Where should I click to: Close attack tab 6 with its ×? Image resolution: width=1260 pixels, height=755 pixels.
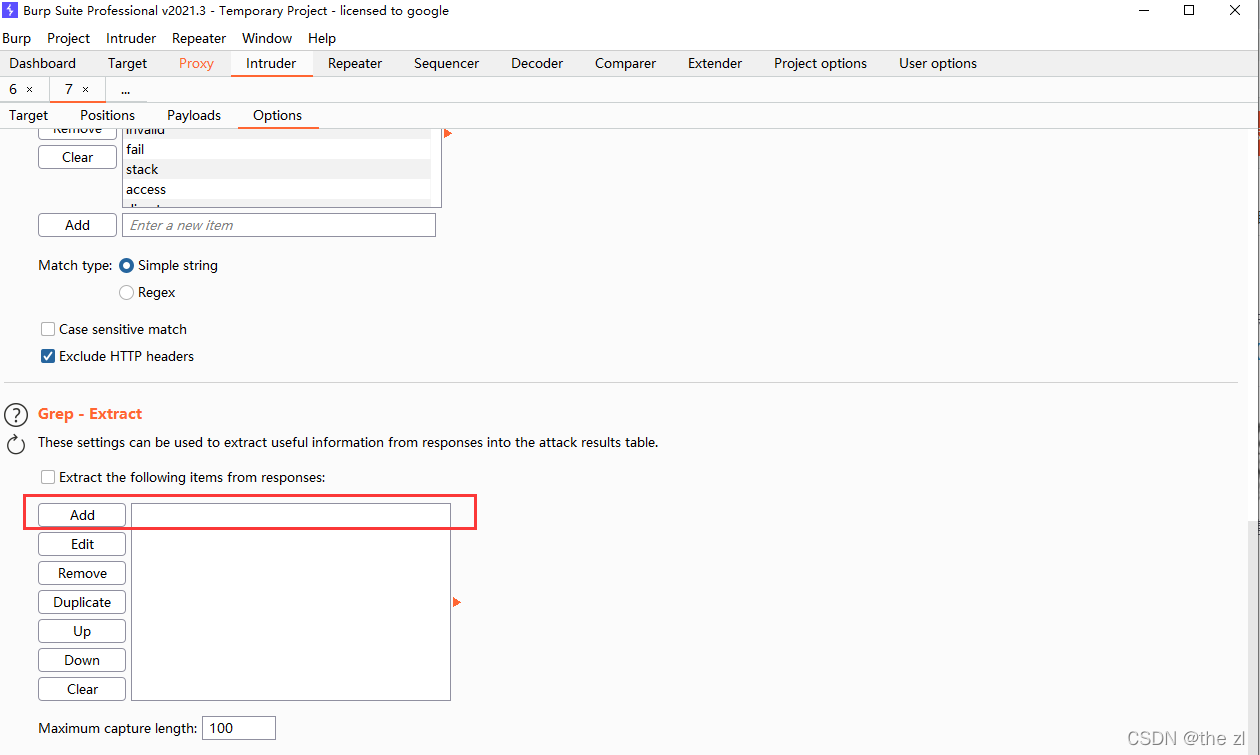29,89
